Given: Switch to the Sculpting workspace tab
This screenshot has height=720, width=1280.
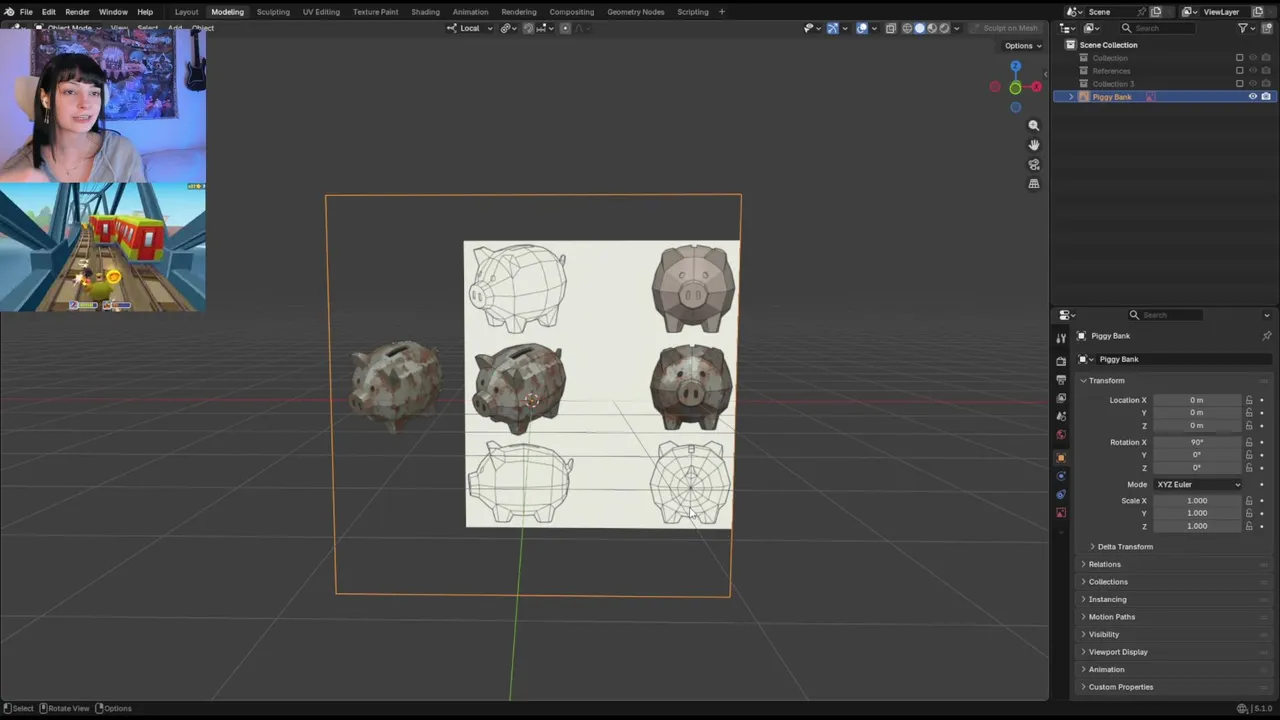Looking at the screenshot, I should pos(273,12).
